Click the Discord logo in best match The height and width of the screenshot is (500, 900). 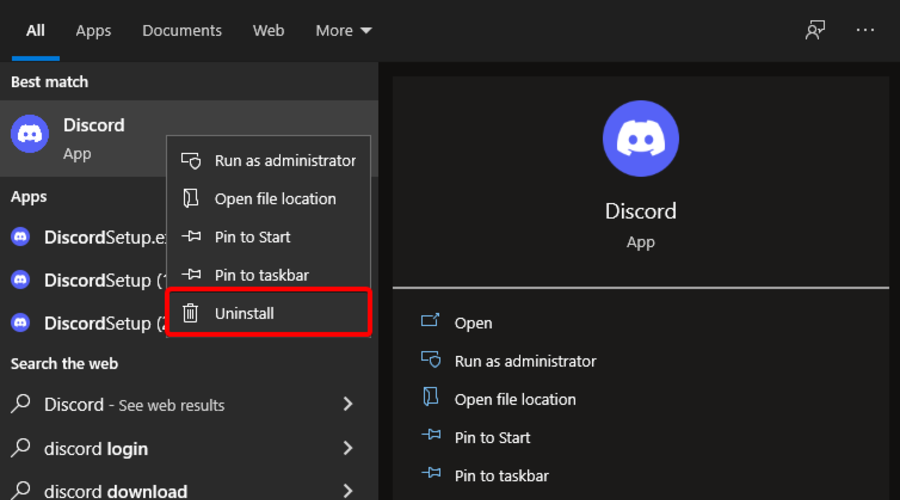(x=30, y=133)
